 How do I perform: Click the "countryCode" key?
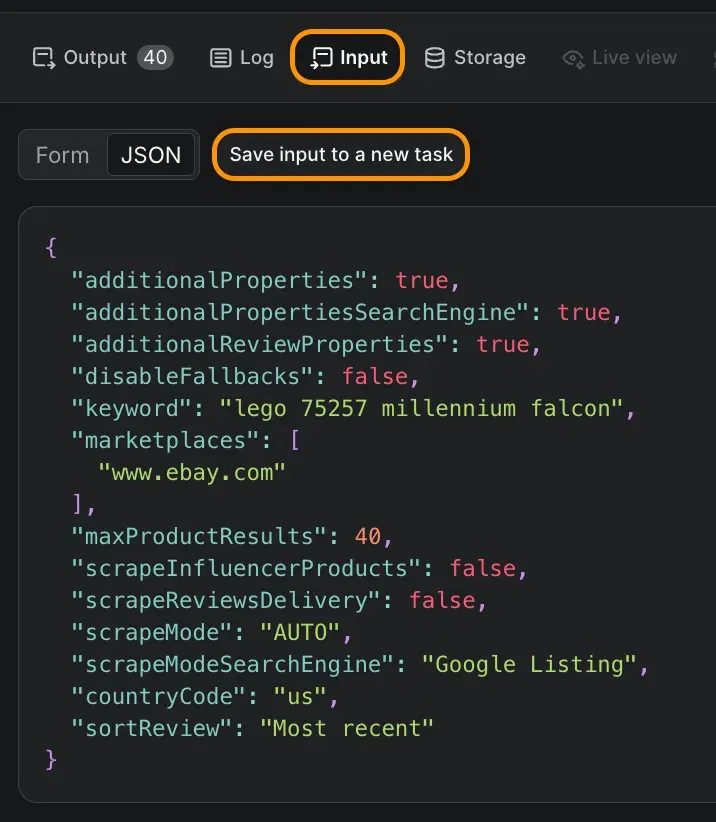(x=158, y=697)
